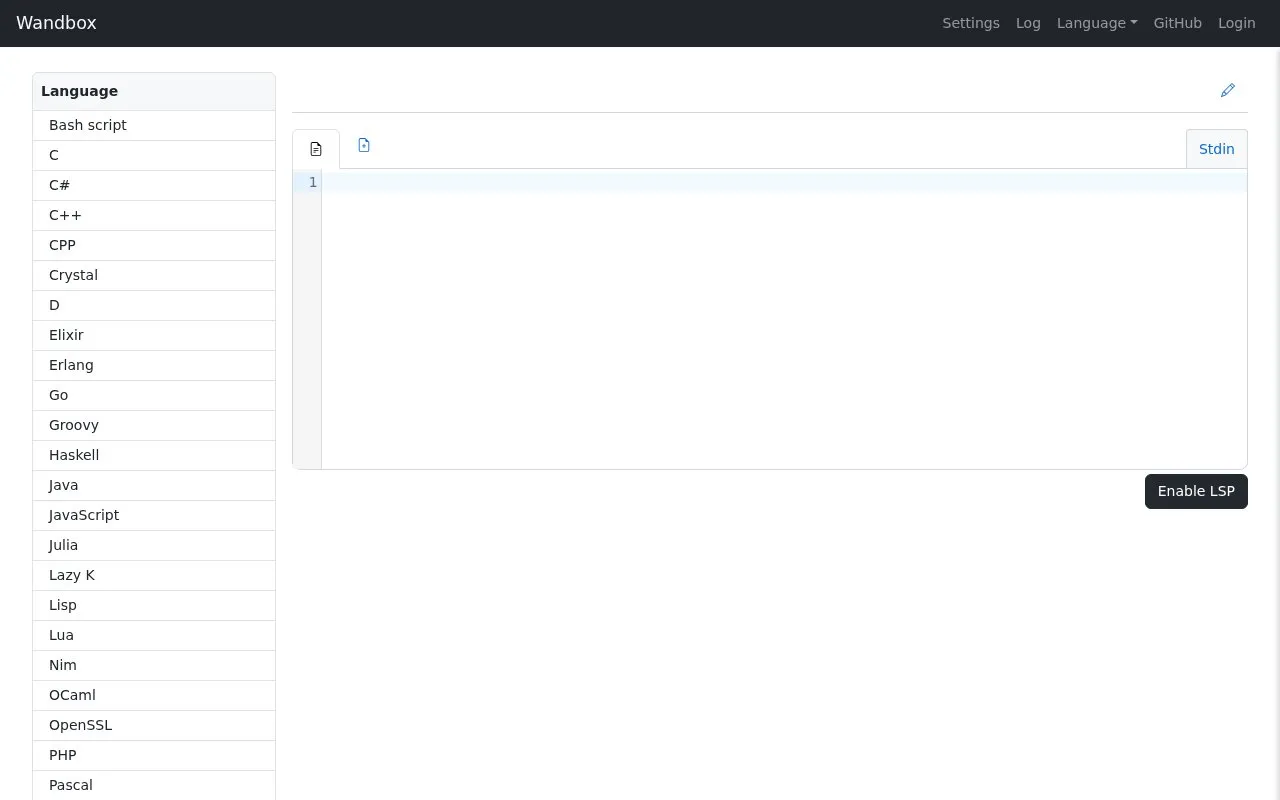Open the Language dropdown in navbar
This screenshot has height=800, width=1280.
[x=1097, y=23]
